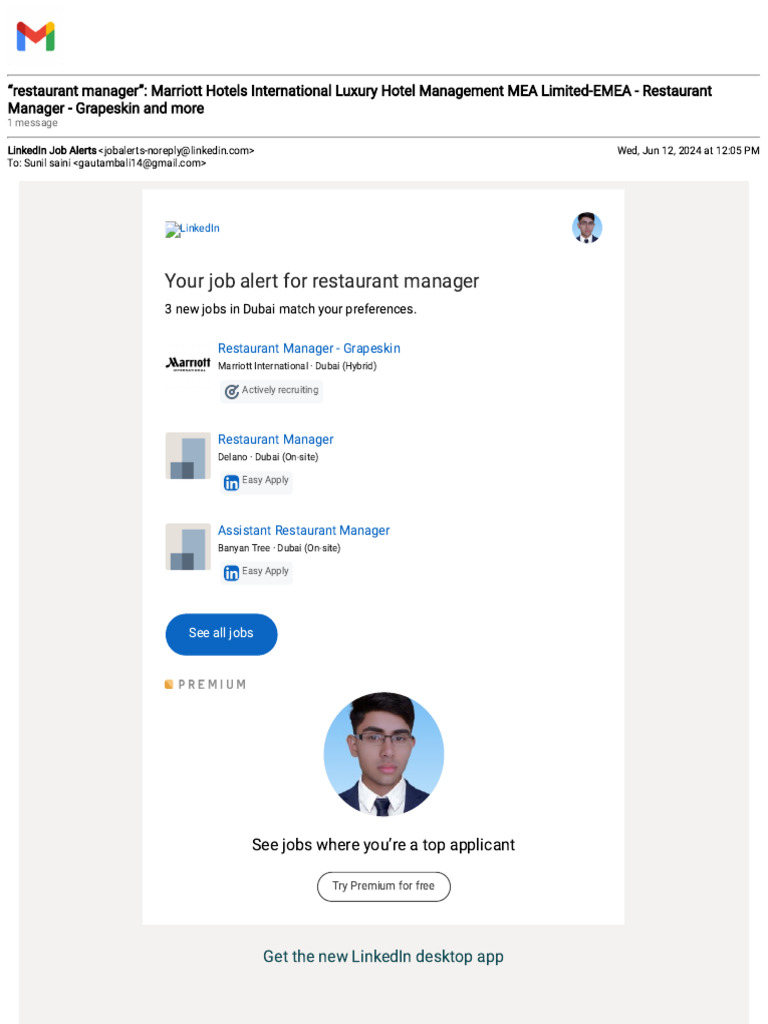768x1024 pixels.
Task: Click the Delano company placeholder logo
Action: click(x=188, y=456)
